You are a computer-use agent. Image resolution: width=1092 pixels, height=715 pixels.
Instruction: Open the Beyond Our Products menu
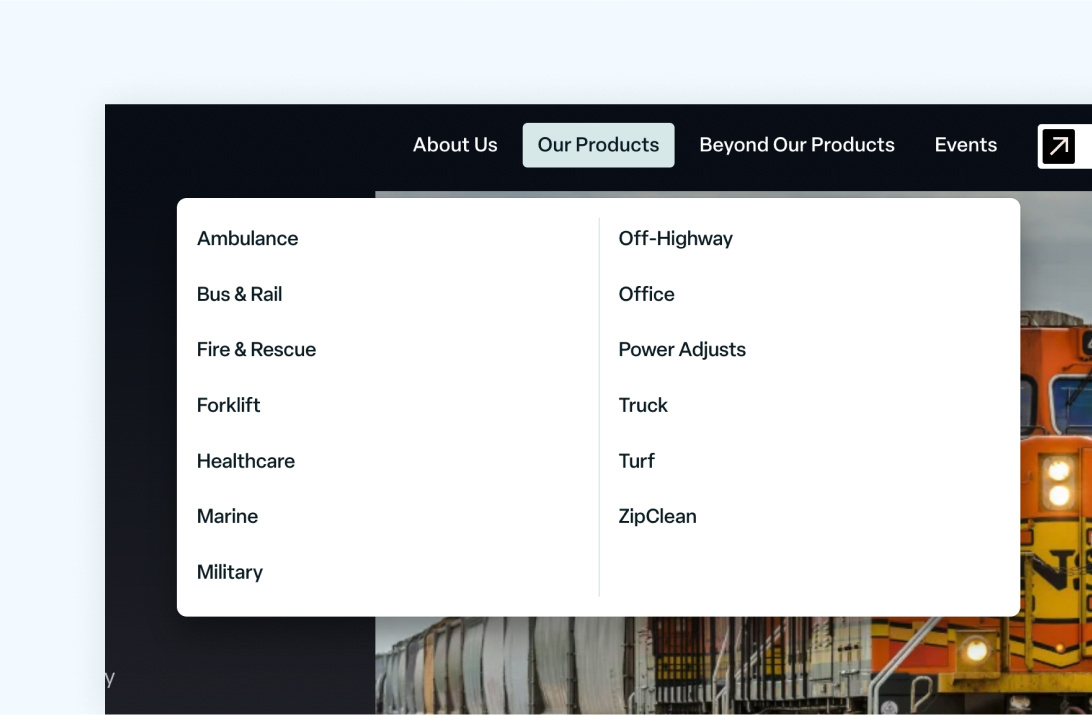797,145
